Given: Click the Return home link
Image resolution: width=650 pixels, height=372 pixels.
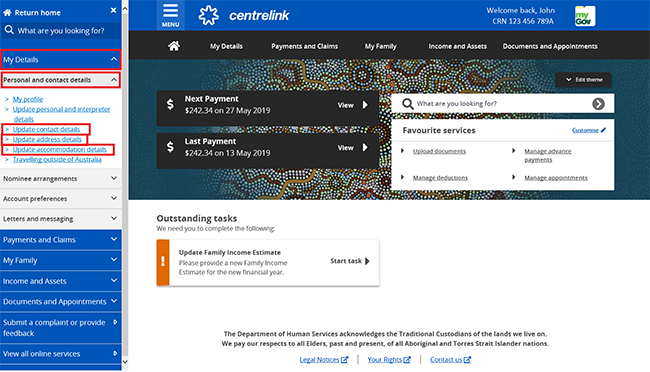Looking at the screenshot, I should click(x=37, y=13).
